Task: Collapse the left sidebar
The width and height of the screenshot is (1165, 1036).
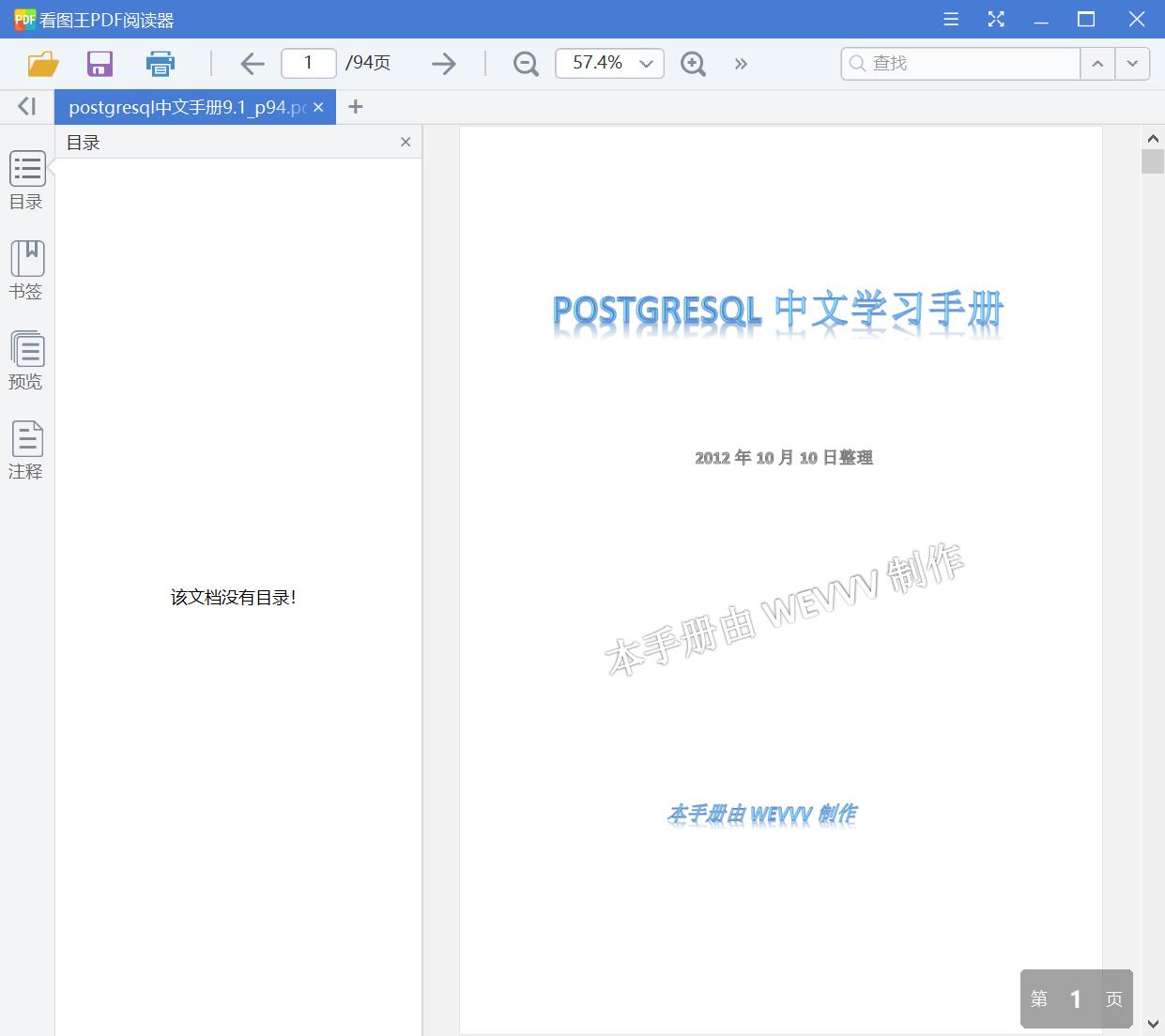Action: tap(25, 106)
